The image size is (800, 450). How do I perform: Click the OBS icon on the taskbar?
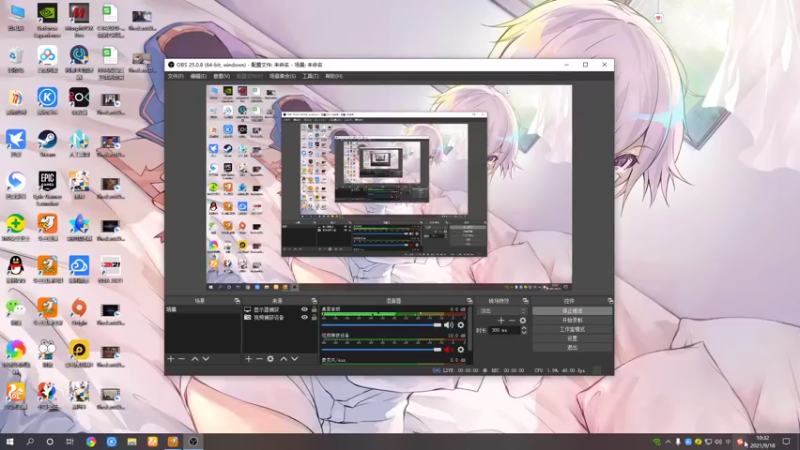coord(193,442)
